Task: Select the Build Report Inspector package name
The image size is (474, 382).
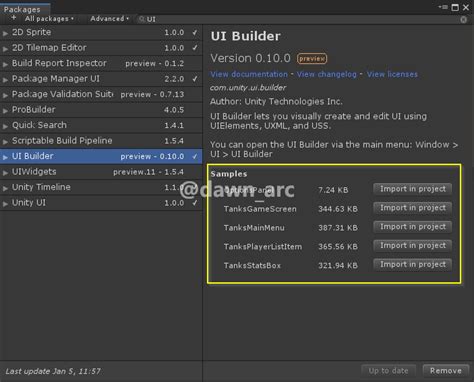Action: click(59, 63)
